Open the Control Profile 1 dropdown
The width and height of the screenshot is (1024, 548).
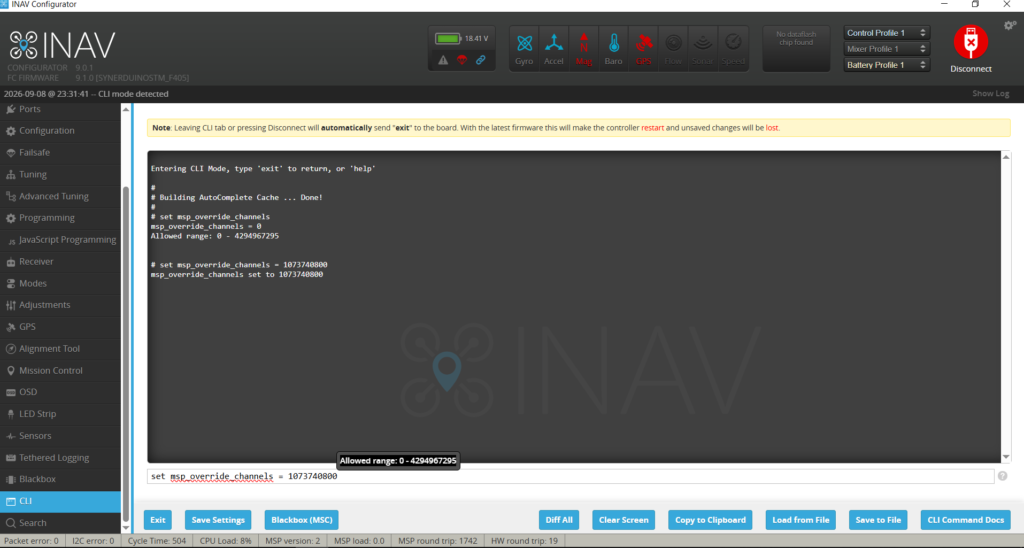point(886,33)
